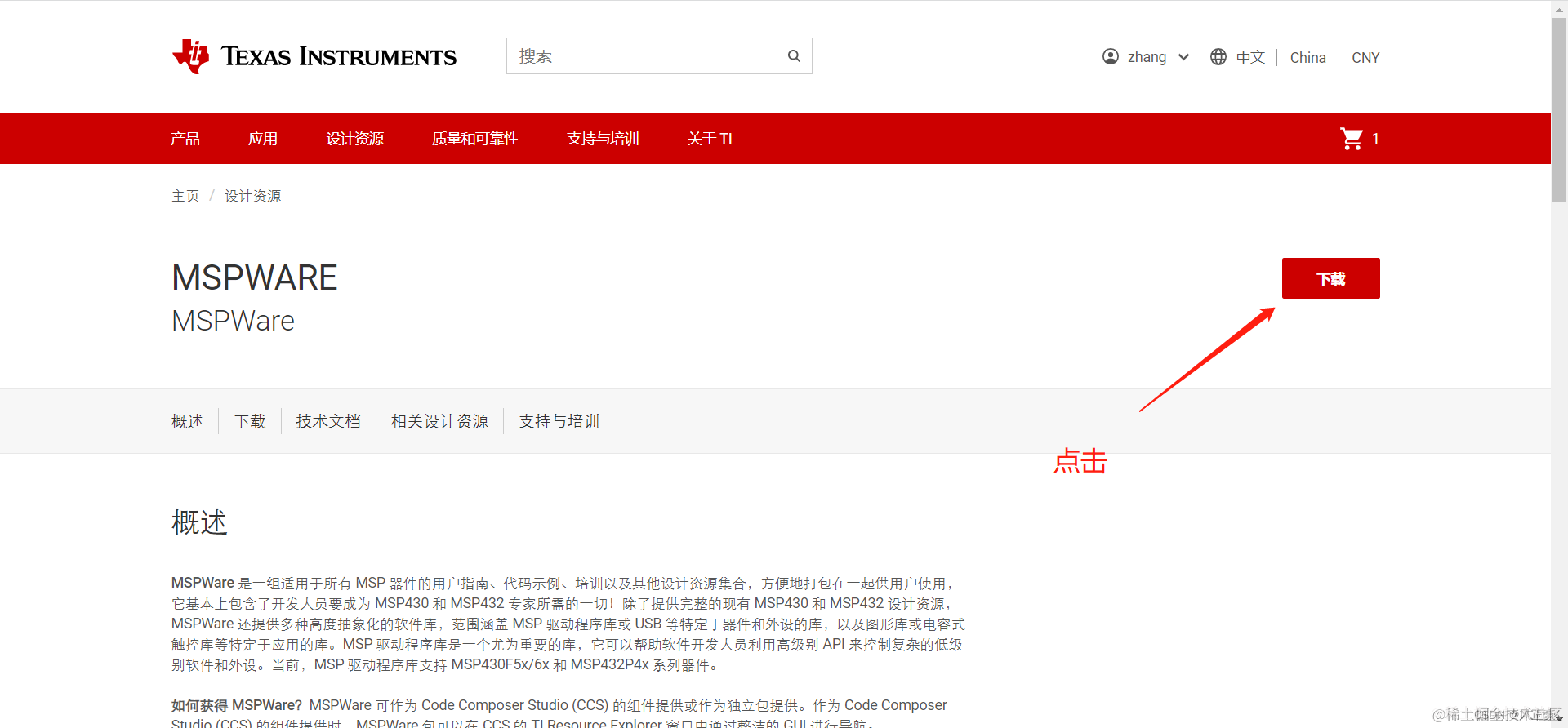Click the red 下载 download button

(1331, 278)
